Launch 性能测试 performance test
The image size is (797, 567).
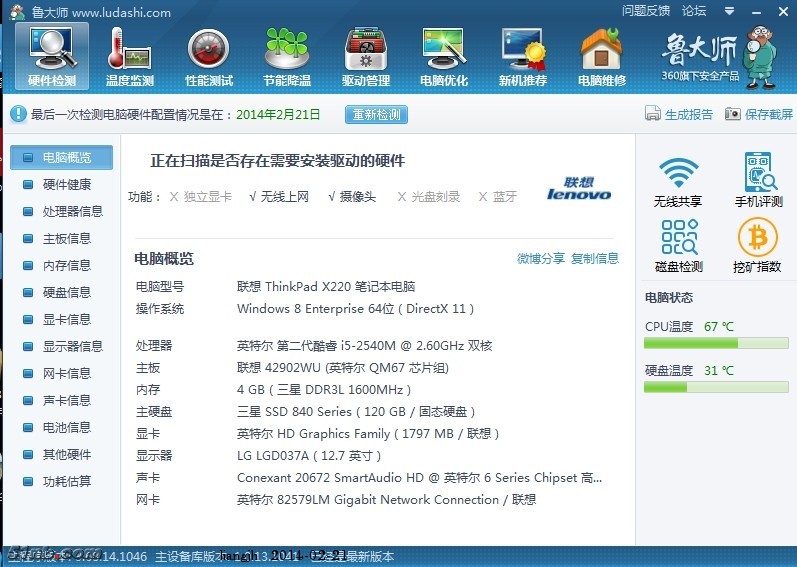tap(209, 56)
